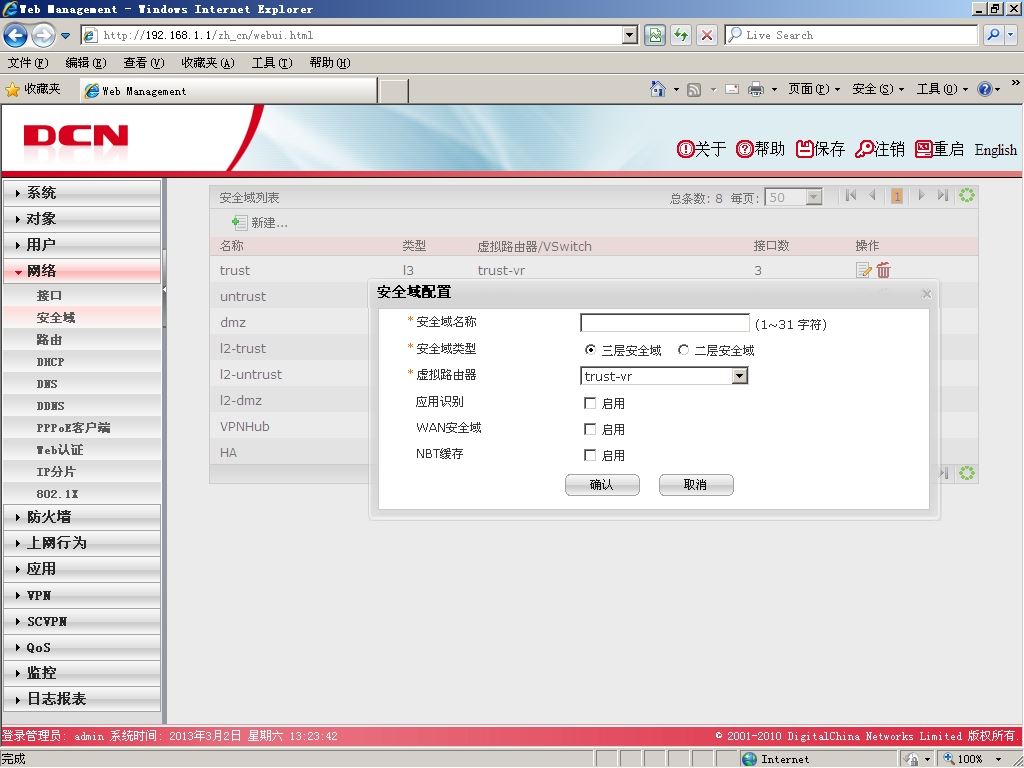The width and height of the screenshot is (1024, 768).
Task: Open 编辑(E) menu
Action: tap(86, 63)
